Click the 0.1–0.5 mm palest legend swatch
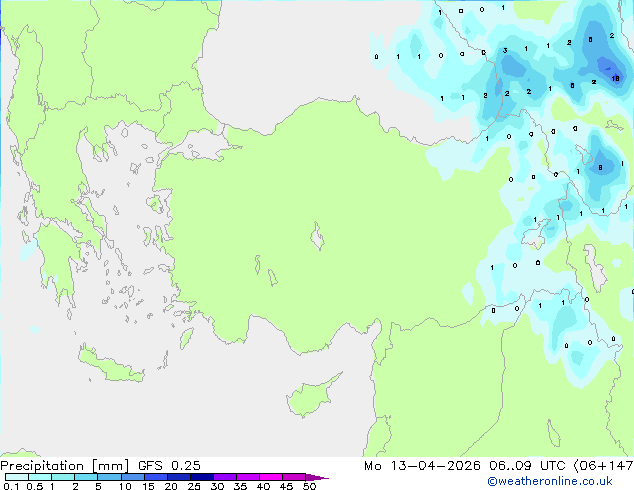The image size is (634, 490). coord(17,477)
